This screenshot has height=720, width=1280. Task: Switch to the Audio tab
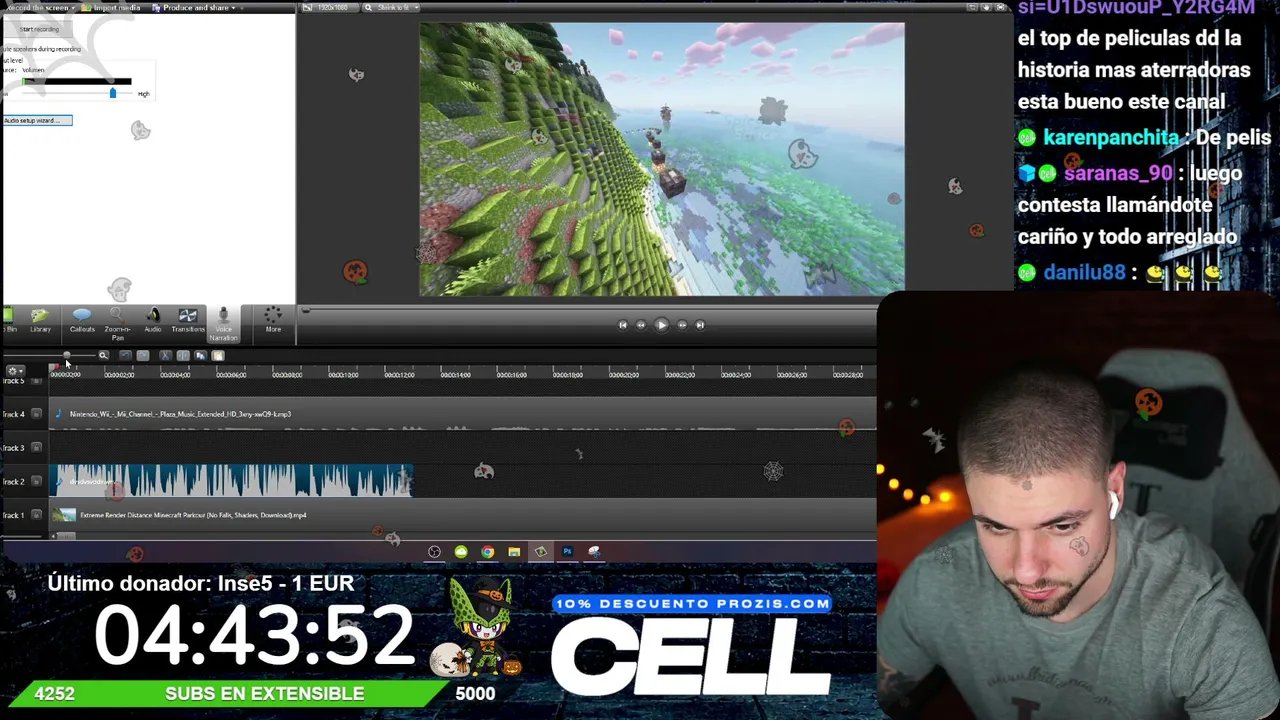pos(152,320)
